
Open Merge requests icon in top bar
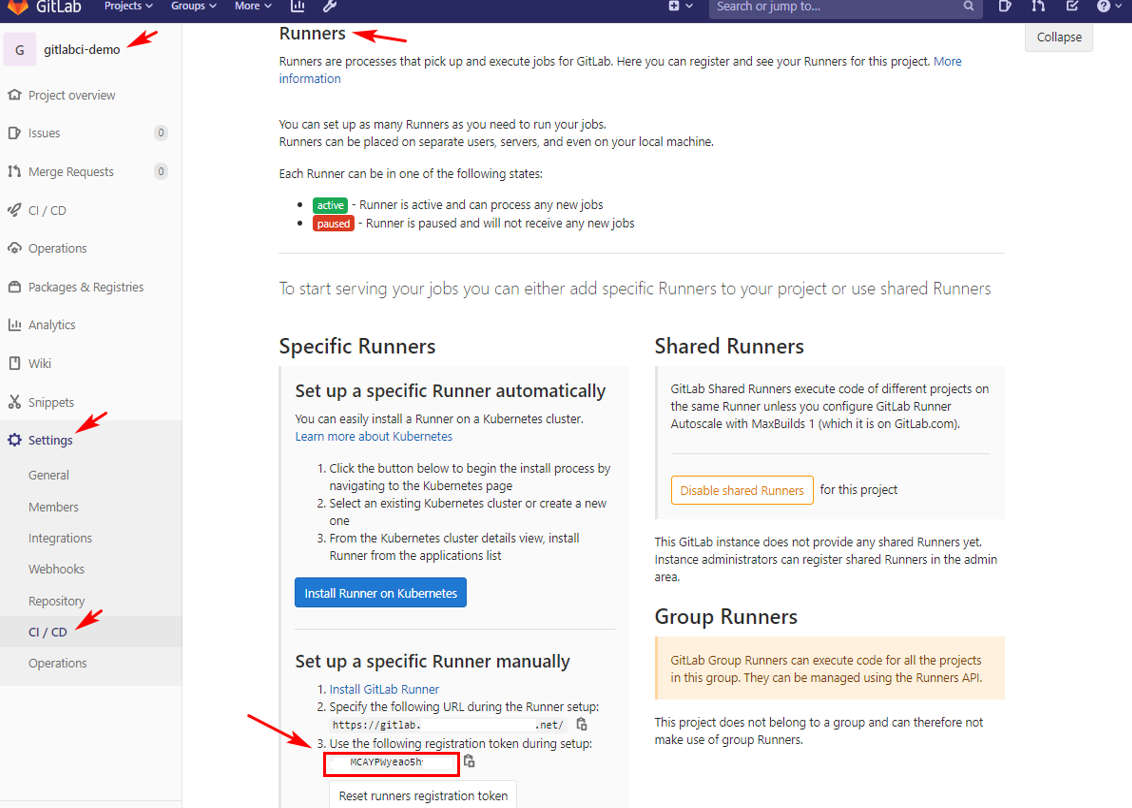(x=1038, y=6)
